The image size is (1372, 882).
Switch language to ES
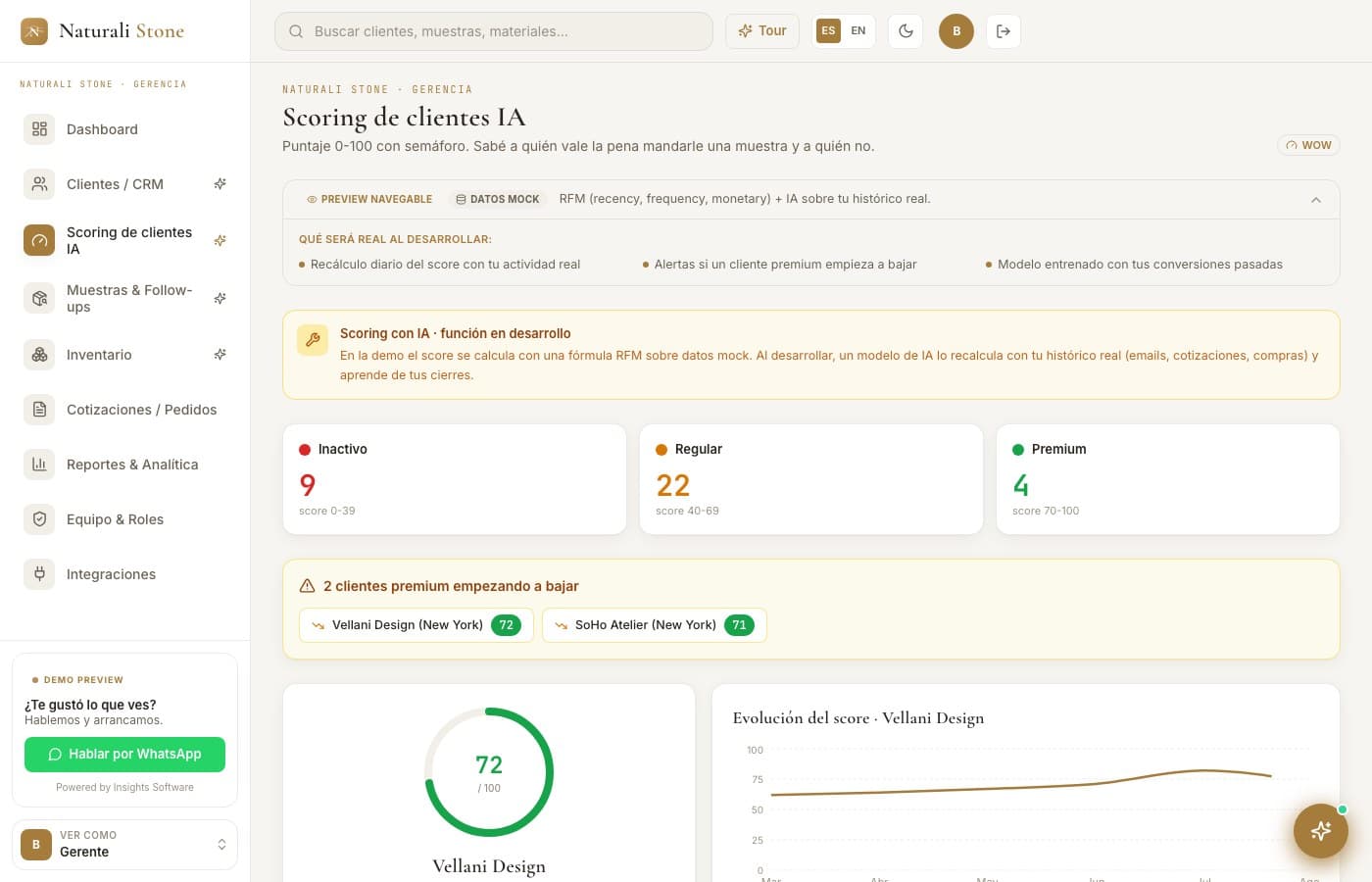coord(828,31)
